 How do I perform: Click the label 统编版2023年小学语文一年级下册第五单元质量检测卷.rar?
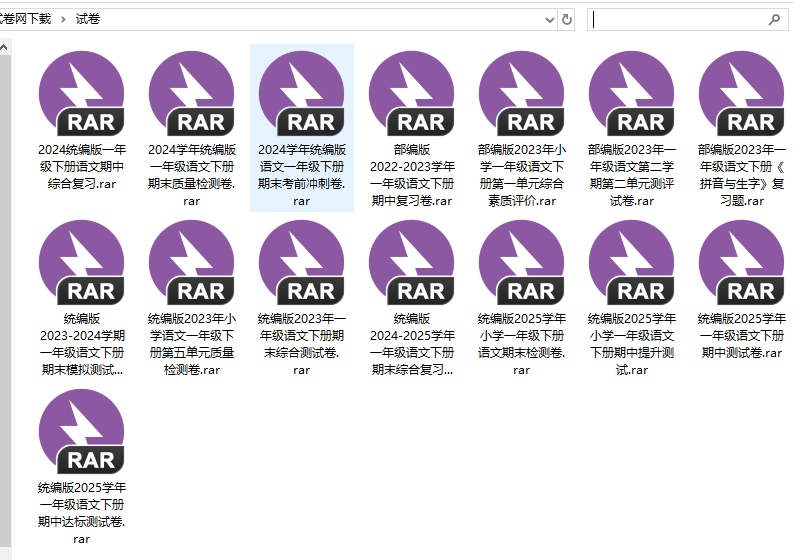pyautogui.click(x=191, y=344)
